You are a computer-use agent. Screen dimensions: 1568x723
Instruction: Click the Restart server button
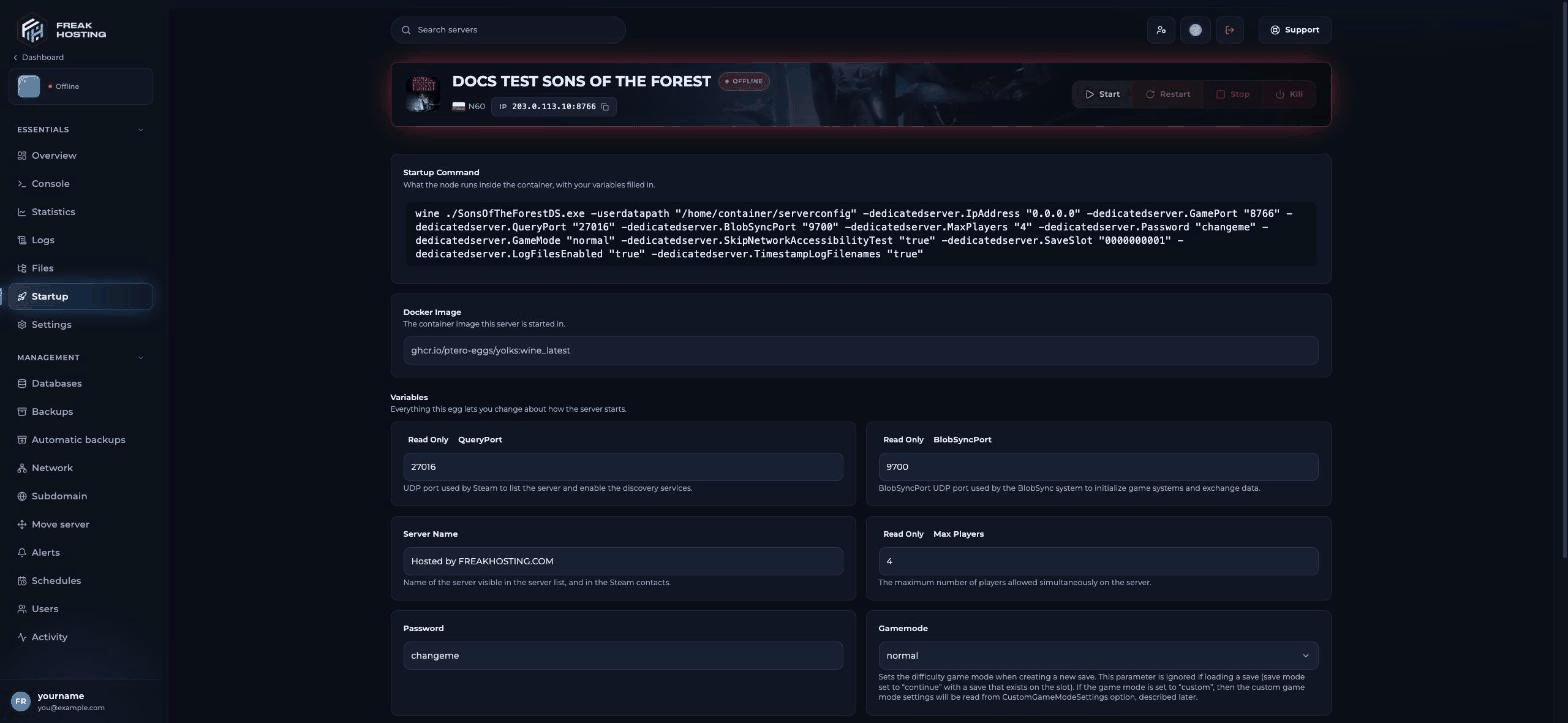click(1167, 94)
